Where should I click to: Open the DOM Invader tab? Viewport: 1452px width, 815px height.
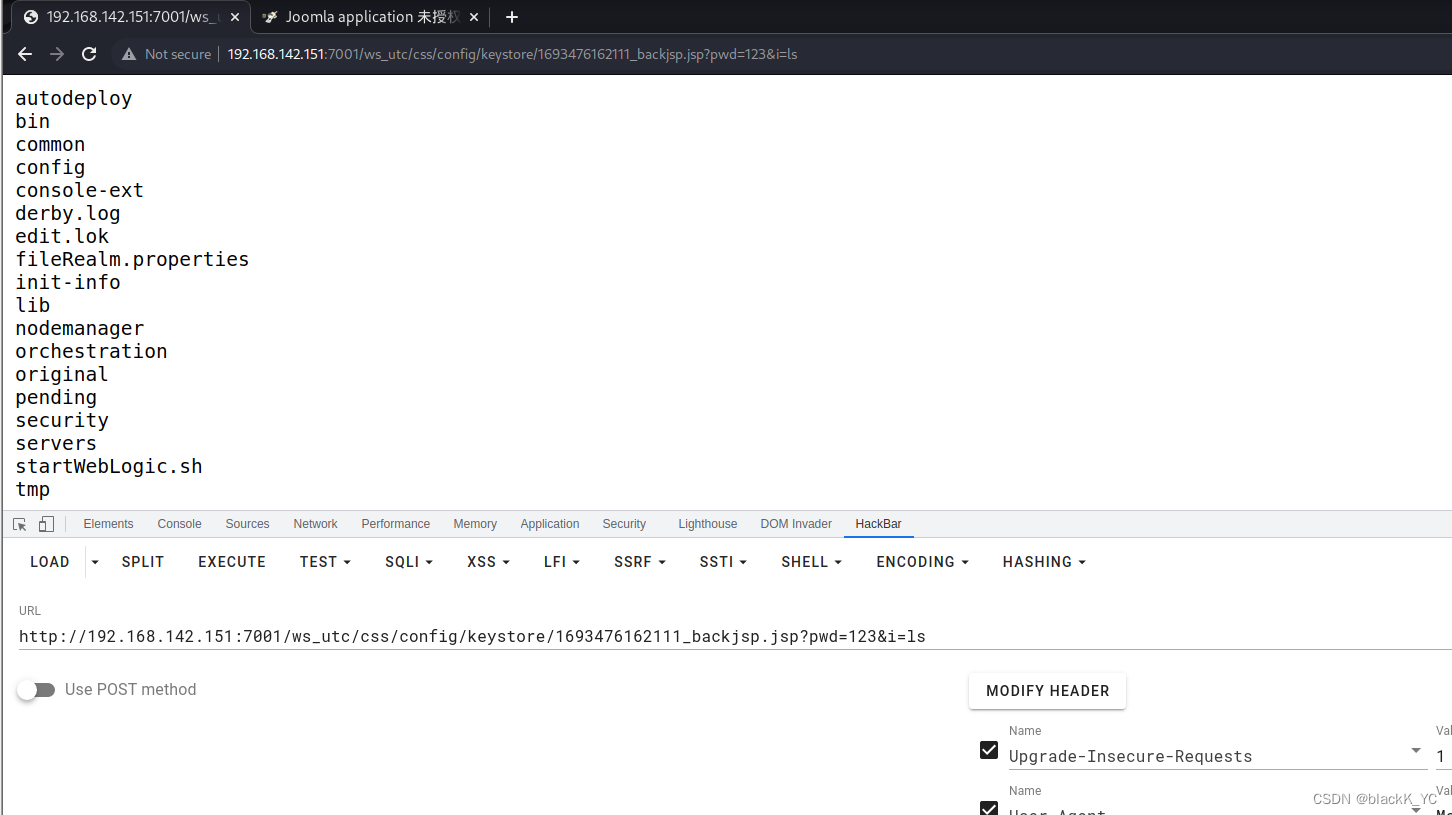point(796,524)
